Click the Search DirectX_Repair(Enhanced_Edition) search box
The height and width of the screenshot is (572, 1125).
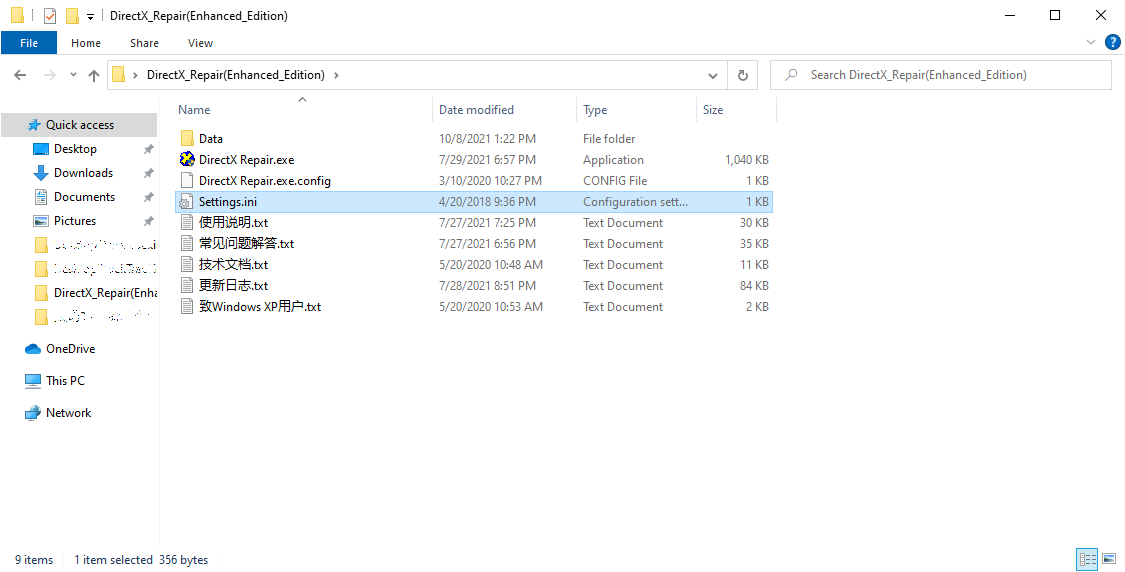click(941, 75)
